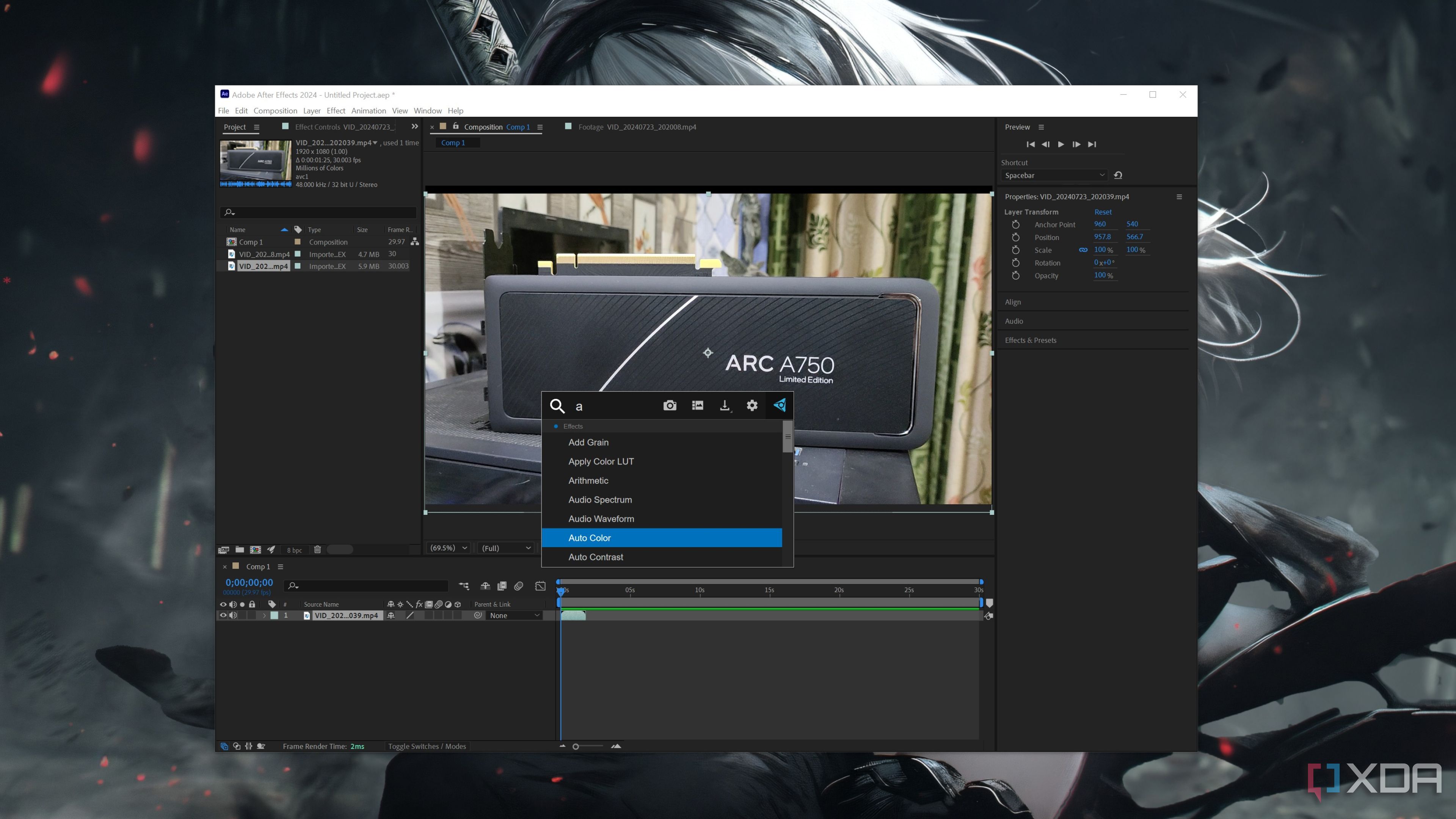Toggle Anchor Point stopwatch in Properties
1456x819 pixels.
click(1016, 224)
